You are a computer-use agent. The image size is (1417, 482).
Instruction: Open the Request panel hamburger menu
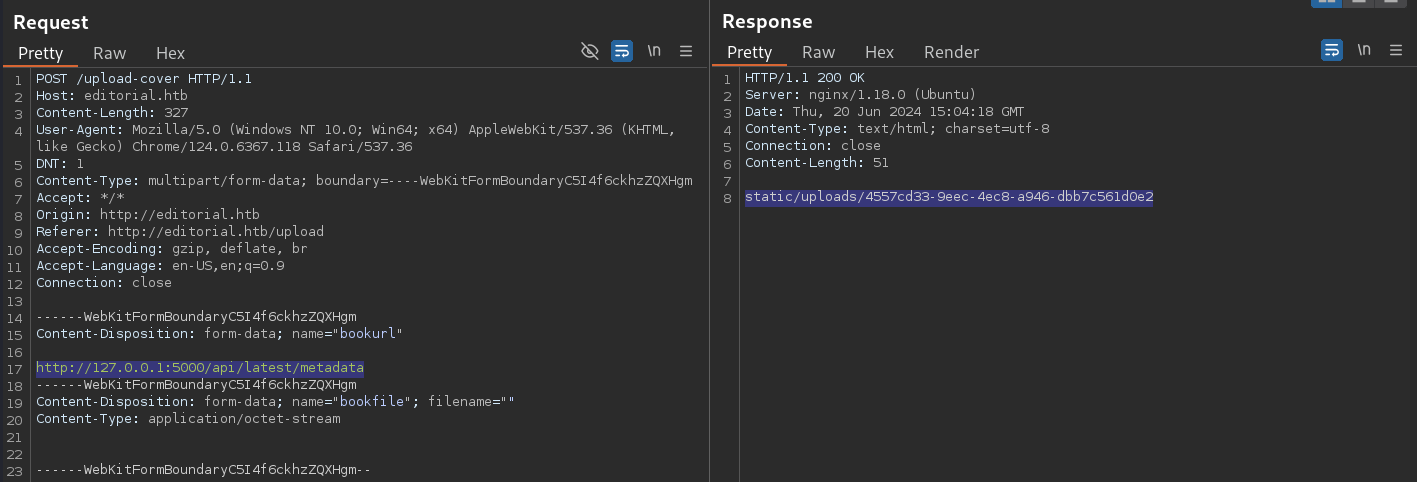[x=686, y=51]
